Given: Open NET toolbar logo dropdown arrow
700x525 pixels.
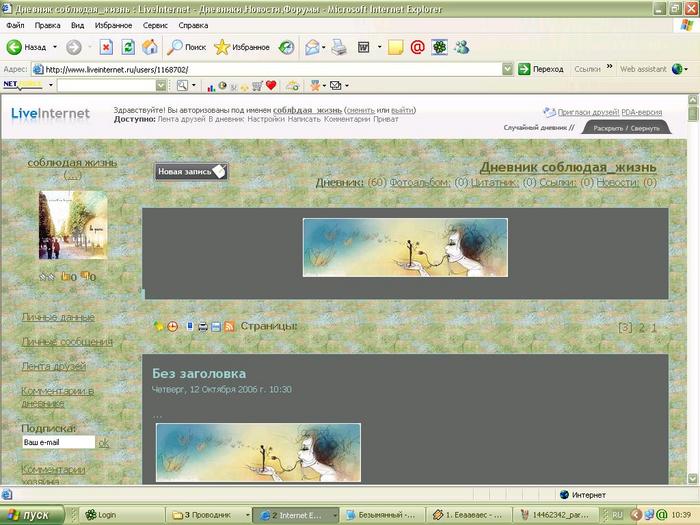Looking at the screenshot, I should click(51, 85).
